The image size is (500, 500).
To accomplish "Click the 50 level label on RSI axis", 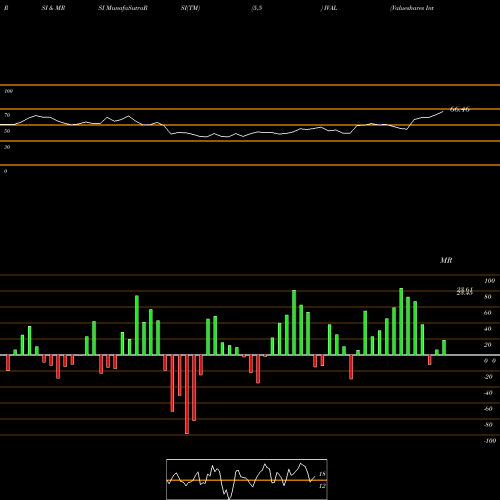I will click(x=7, y=131).
